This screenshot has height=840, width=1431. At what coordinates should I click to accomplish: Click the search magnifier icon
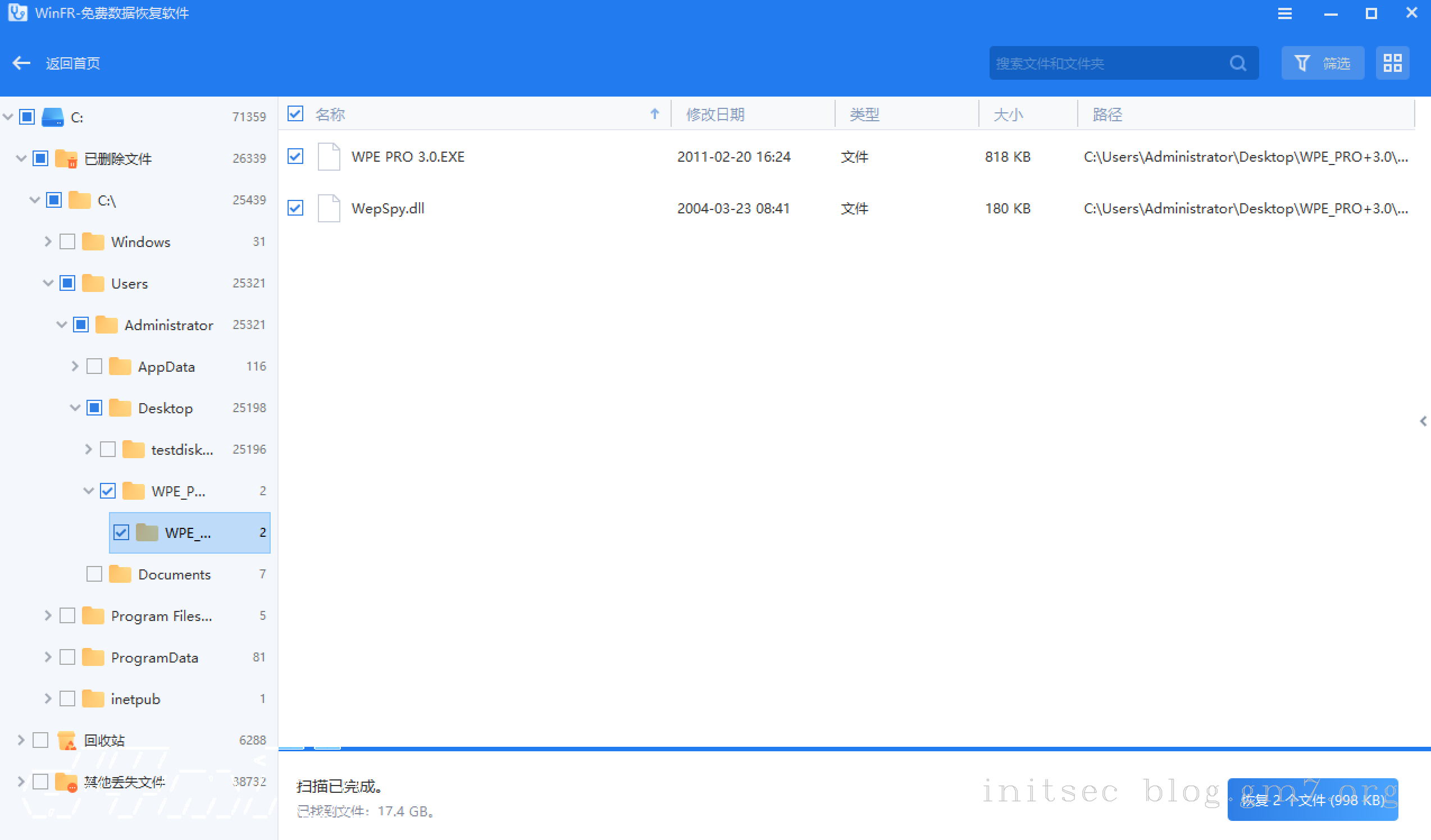(1238, 63)
